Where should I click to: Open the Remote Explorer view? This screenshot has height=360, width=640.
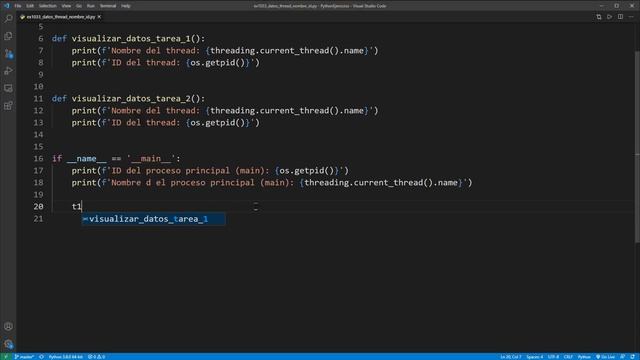8,89
